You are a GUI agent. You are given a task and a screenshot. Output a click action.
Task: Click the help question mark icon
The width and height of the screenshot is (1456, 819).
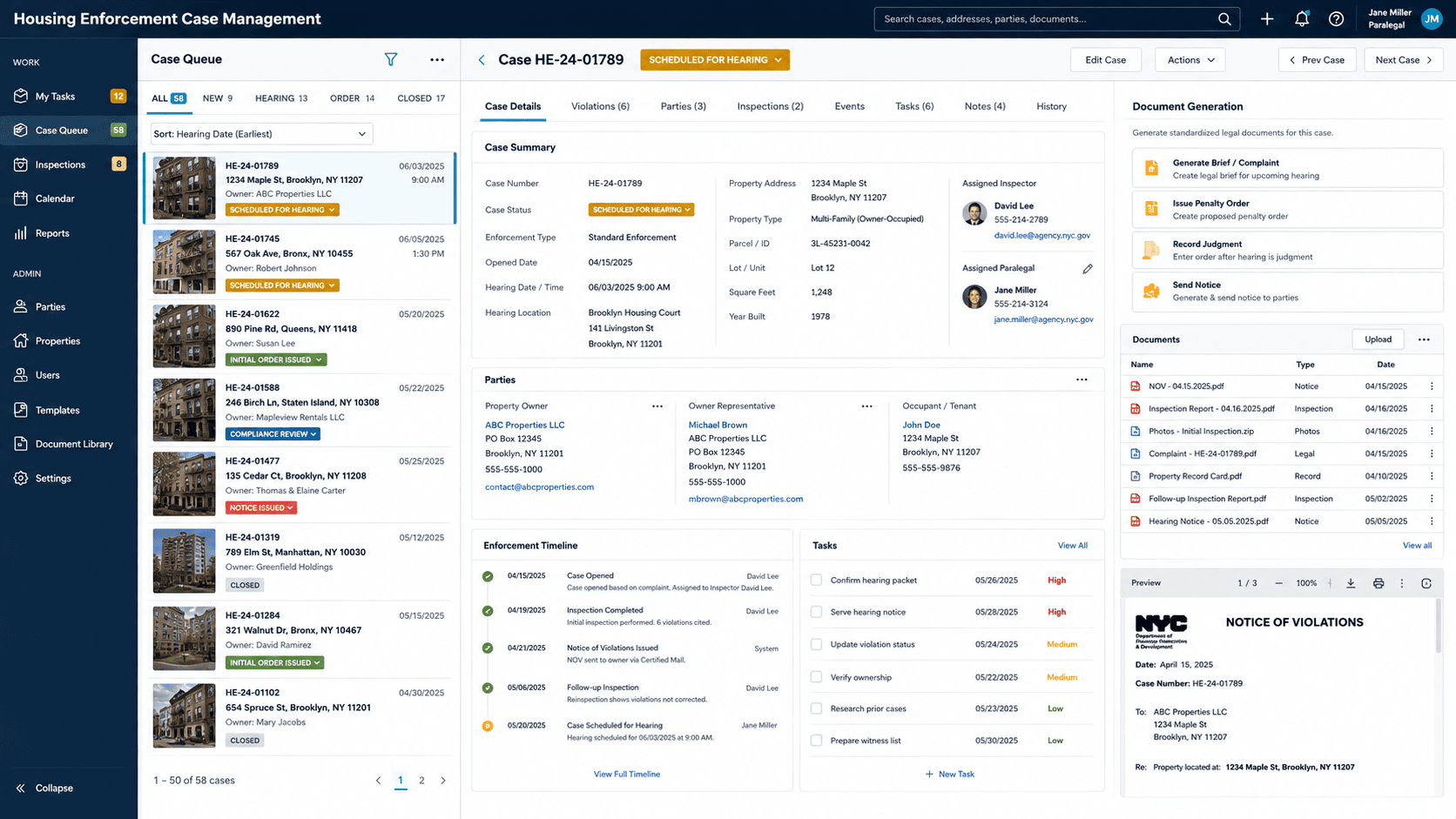[x=1336, y=19]
